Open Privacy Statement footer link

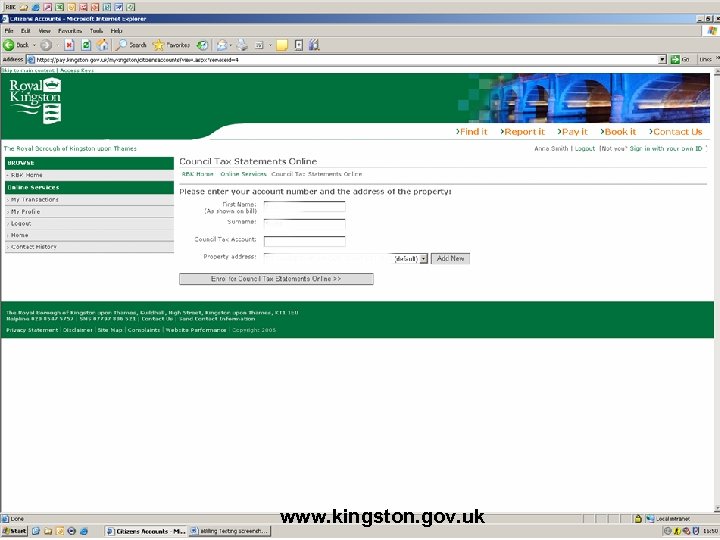coord(32,330)
